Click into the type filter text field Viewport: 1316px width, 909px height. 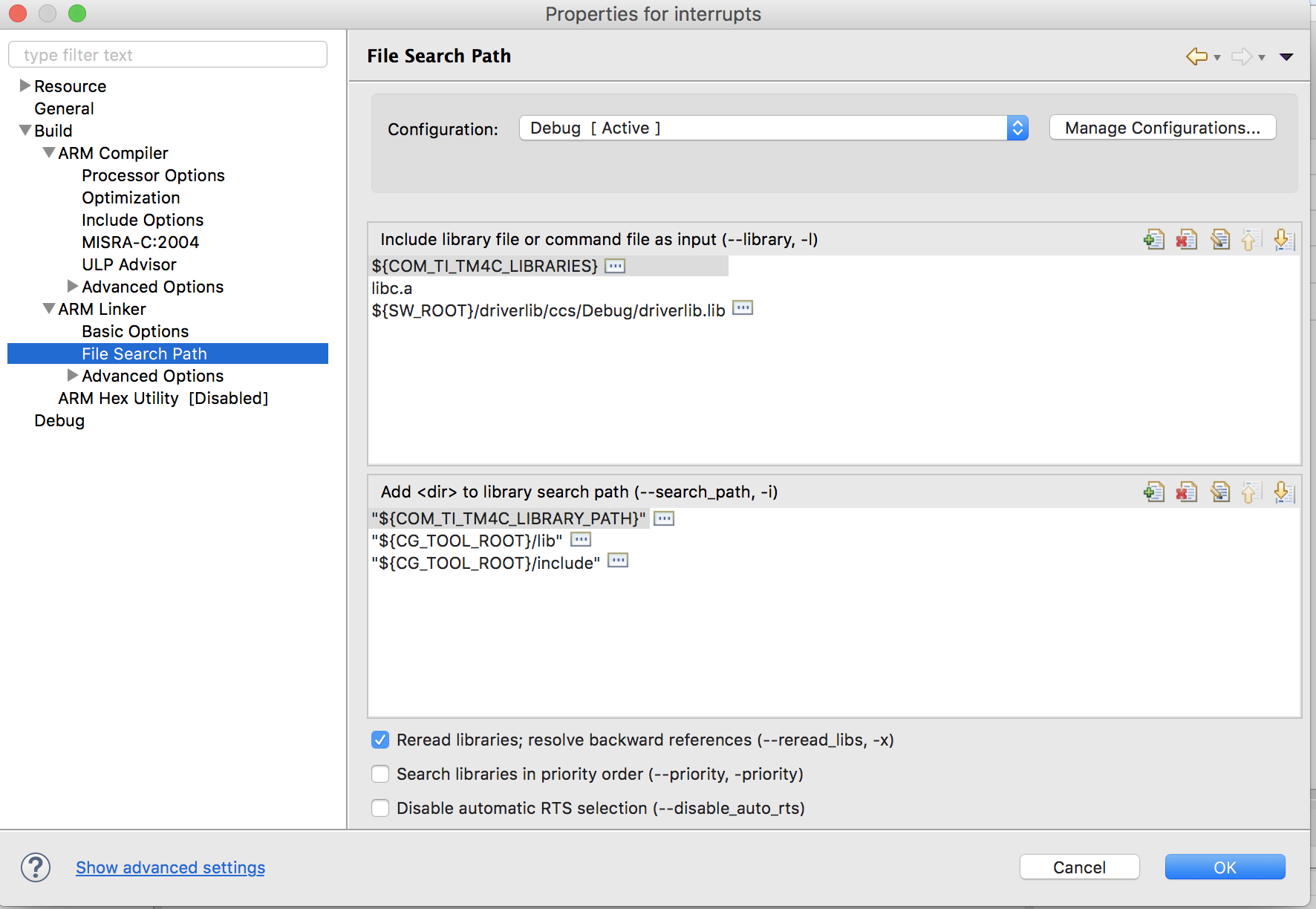click(168, 55)
